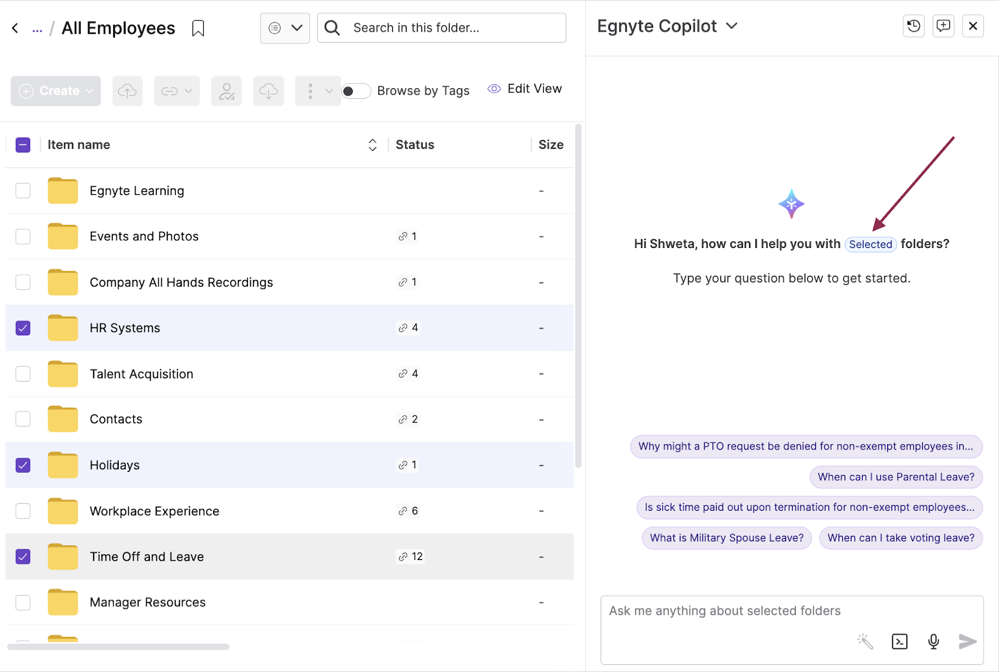Open the feedback icon in Copilot panel

click(943, 26)
